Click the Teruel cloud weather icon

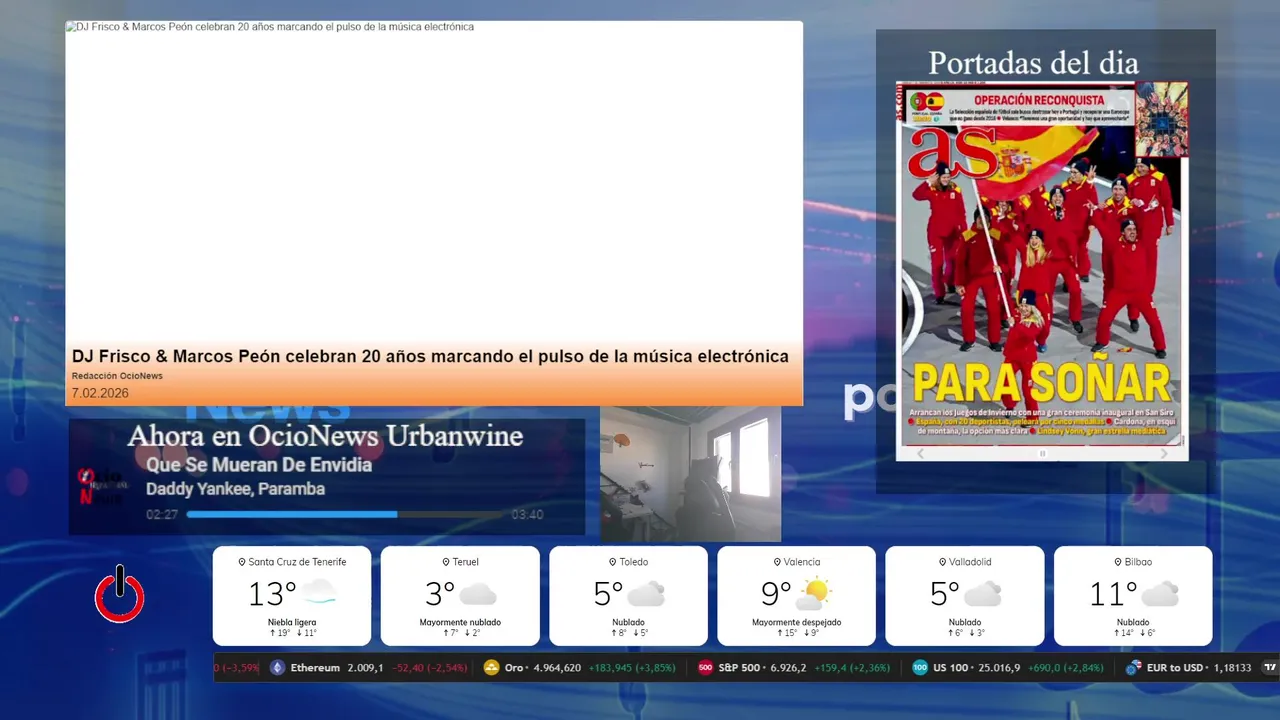click(x=478, y=594)
